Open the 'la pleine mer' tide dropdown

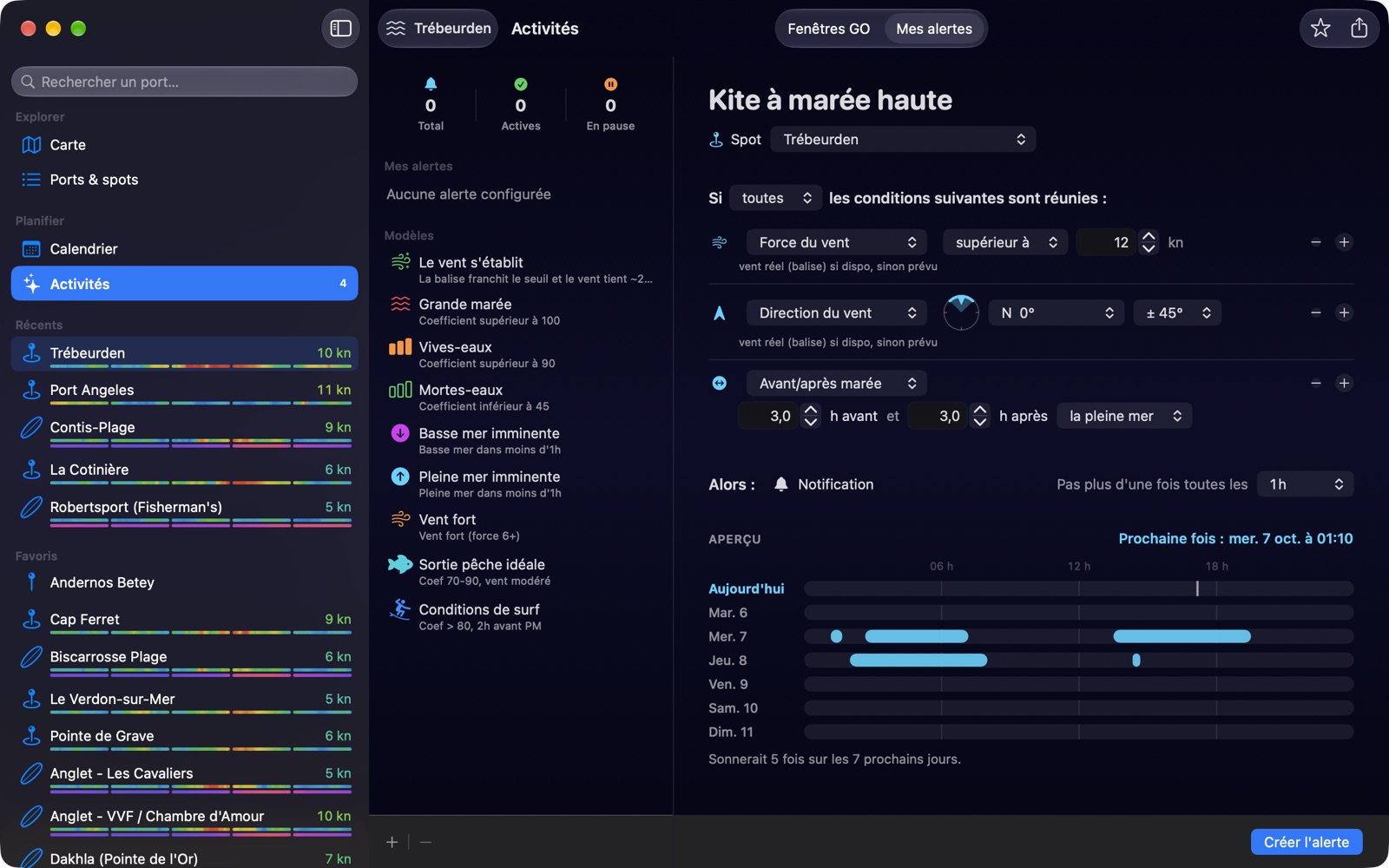(x=1124, y=416)
